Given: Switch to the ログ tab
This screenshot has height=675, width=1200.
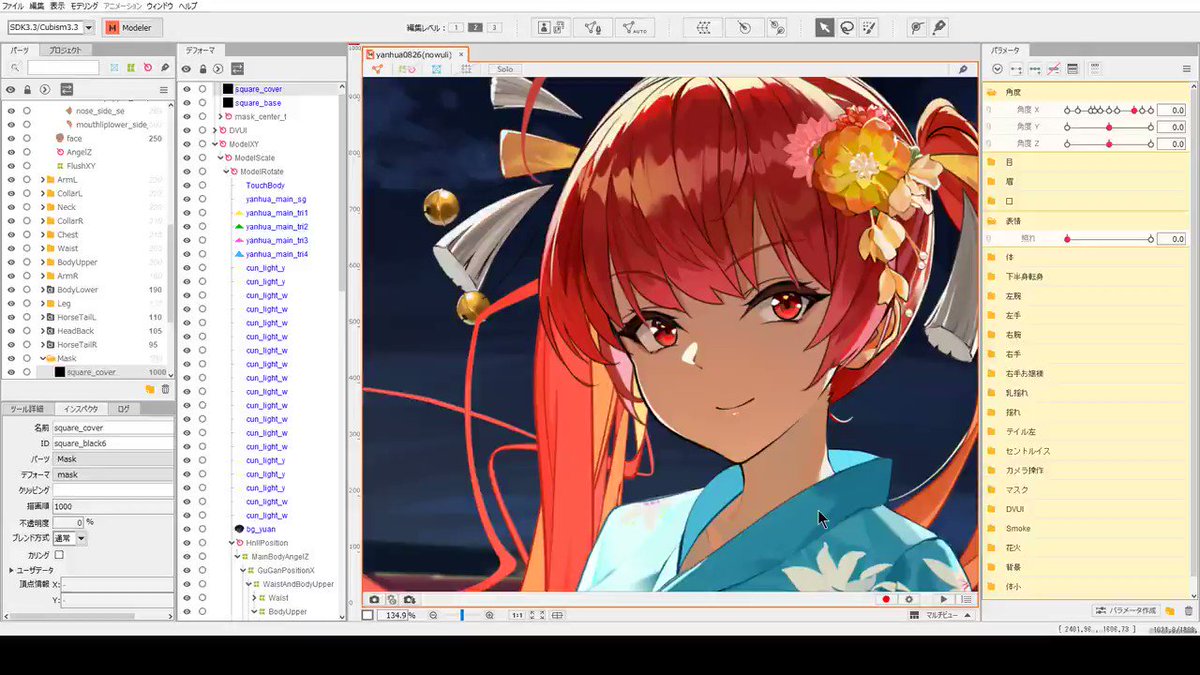Looking at the screenshot, I should (x=123, y=409).
